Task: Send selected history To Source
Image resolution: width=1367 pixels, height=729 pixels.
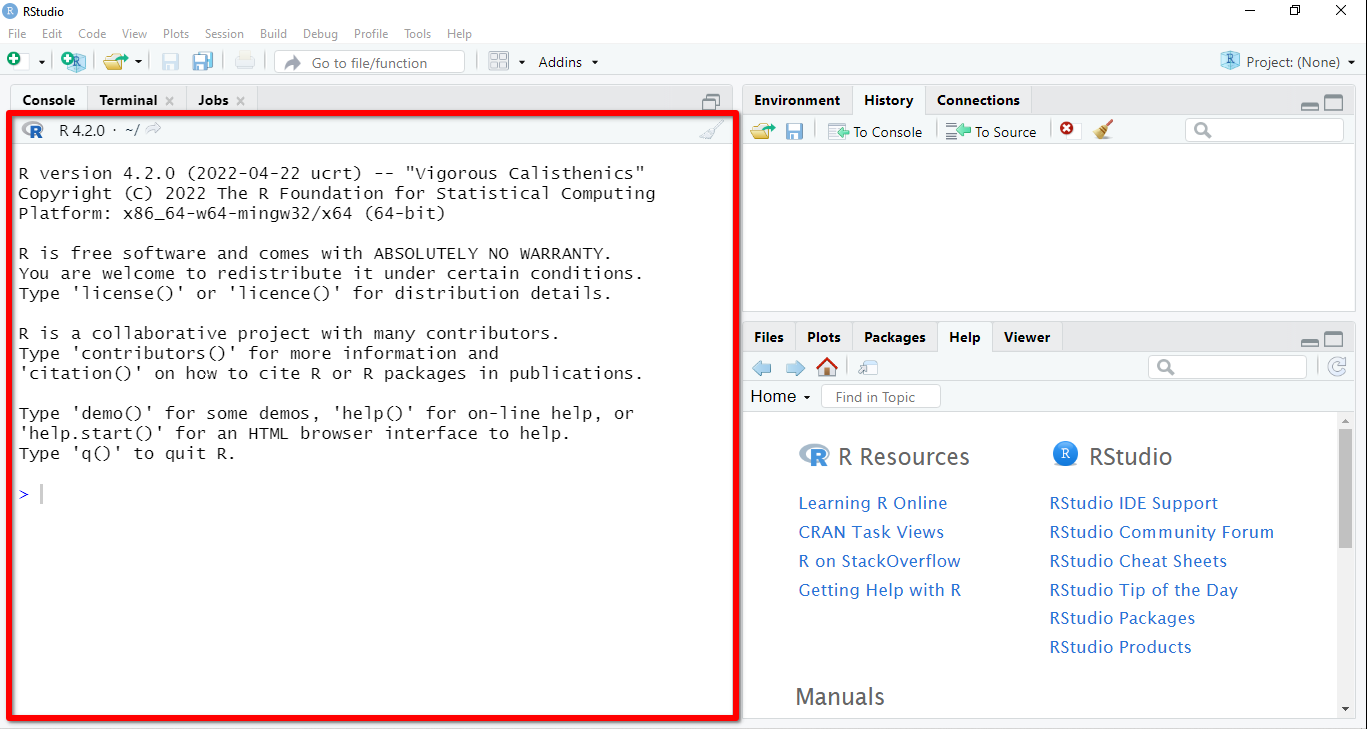Action: 991,131
